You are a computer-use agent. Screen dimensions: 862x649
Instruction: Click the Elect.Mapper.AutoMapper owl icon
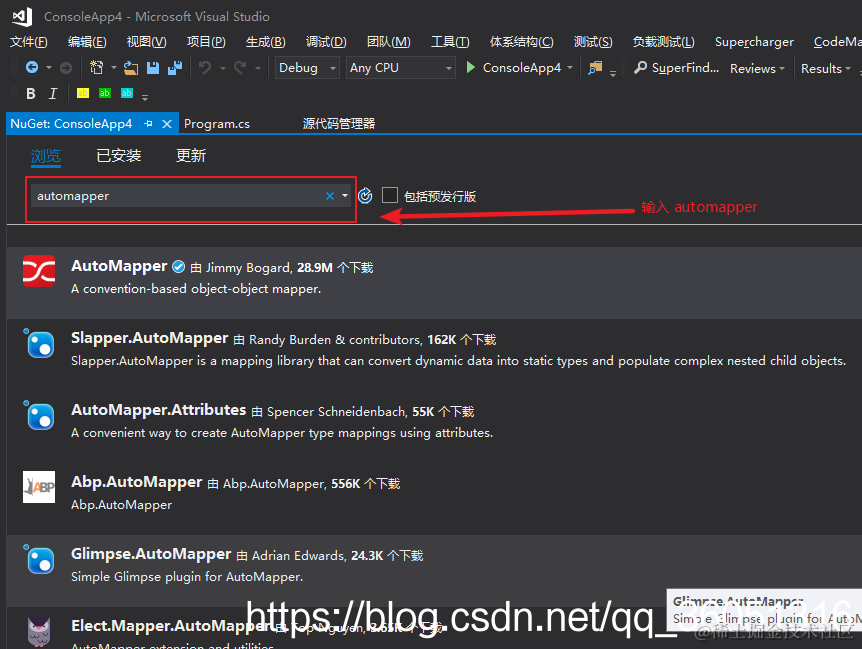[39, 631]
